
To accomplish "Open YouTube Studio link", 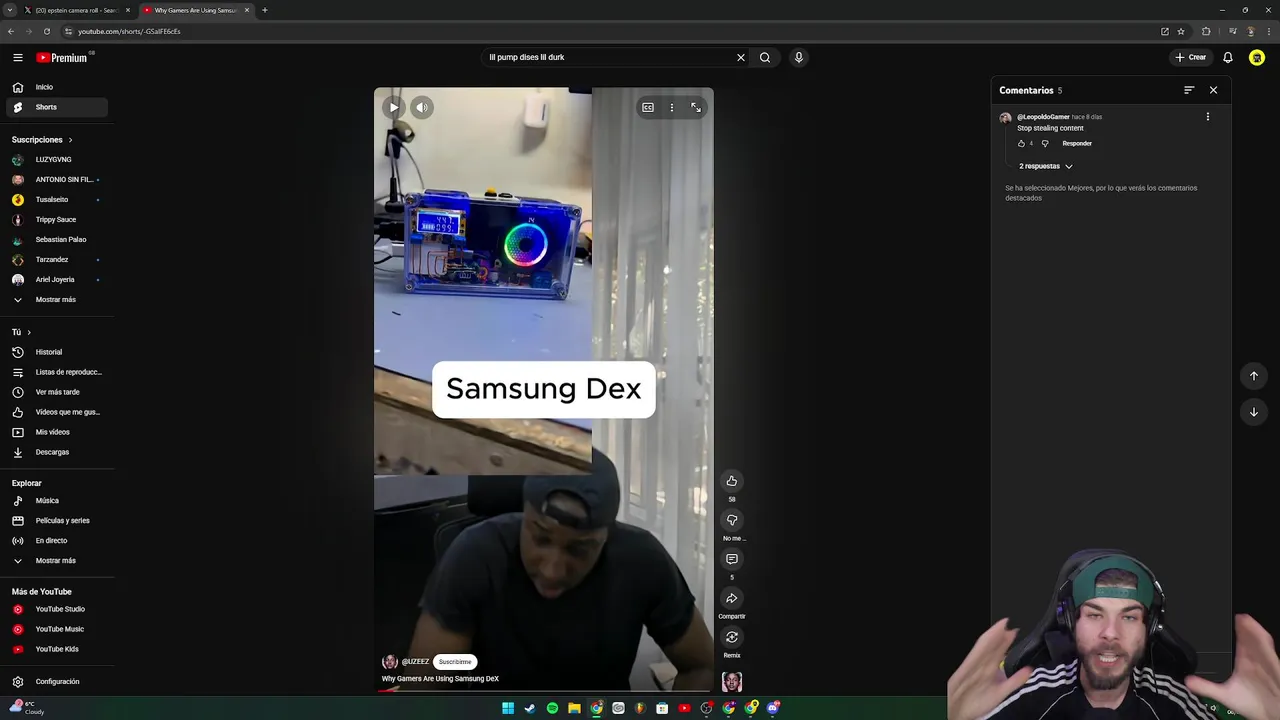I will coord(57,609).
